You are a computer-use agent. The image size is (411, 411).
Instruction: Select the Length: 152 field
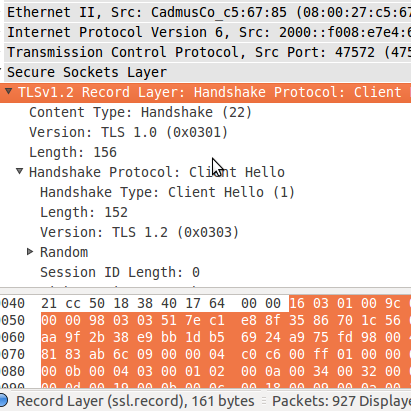(84, 212)
